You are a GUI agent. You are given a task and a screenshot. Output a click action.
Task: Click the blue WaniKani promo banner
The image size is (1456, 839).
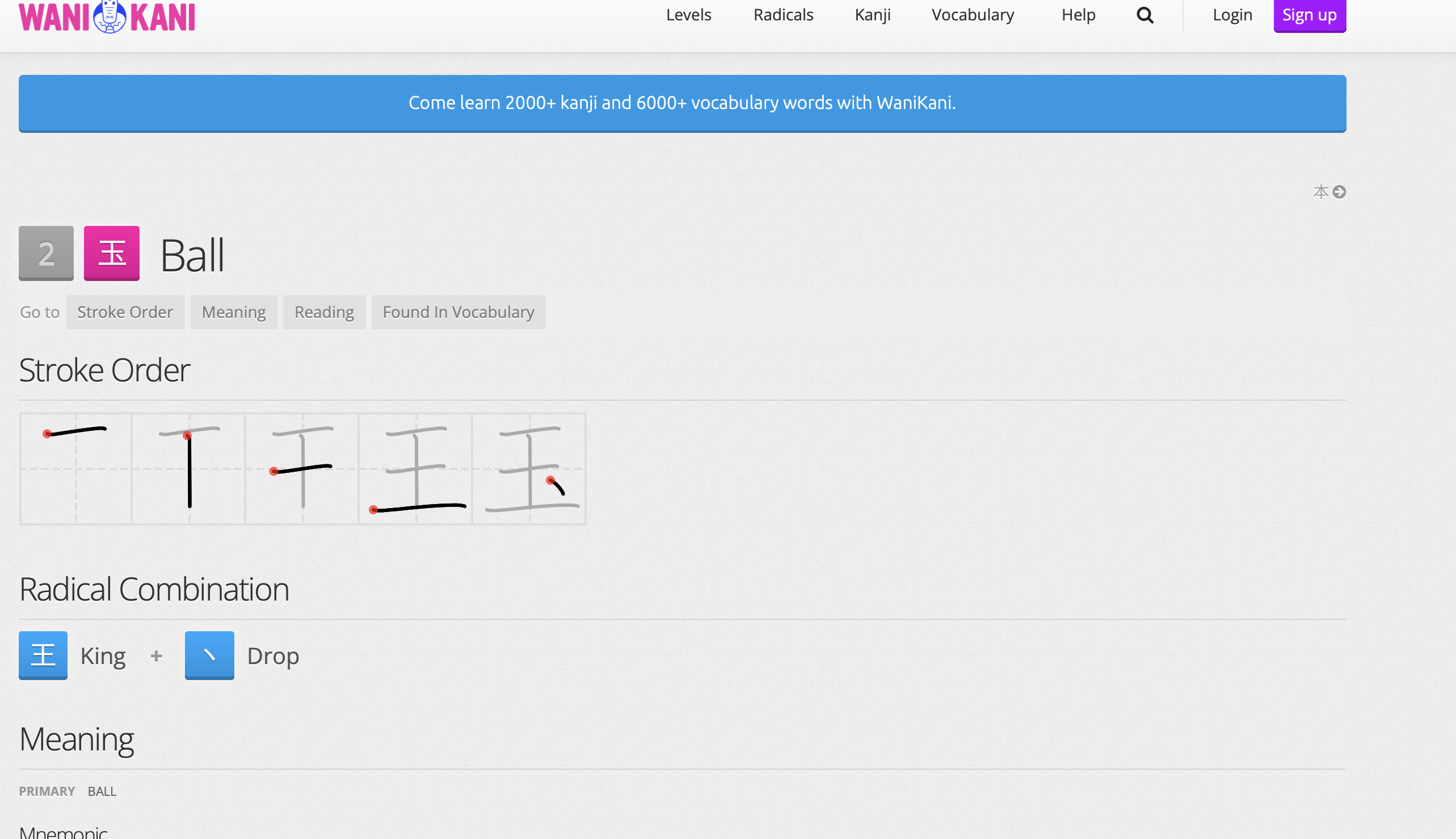coord(682,103)
